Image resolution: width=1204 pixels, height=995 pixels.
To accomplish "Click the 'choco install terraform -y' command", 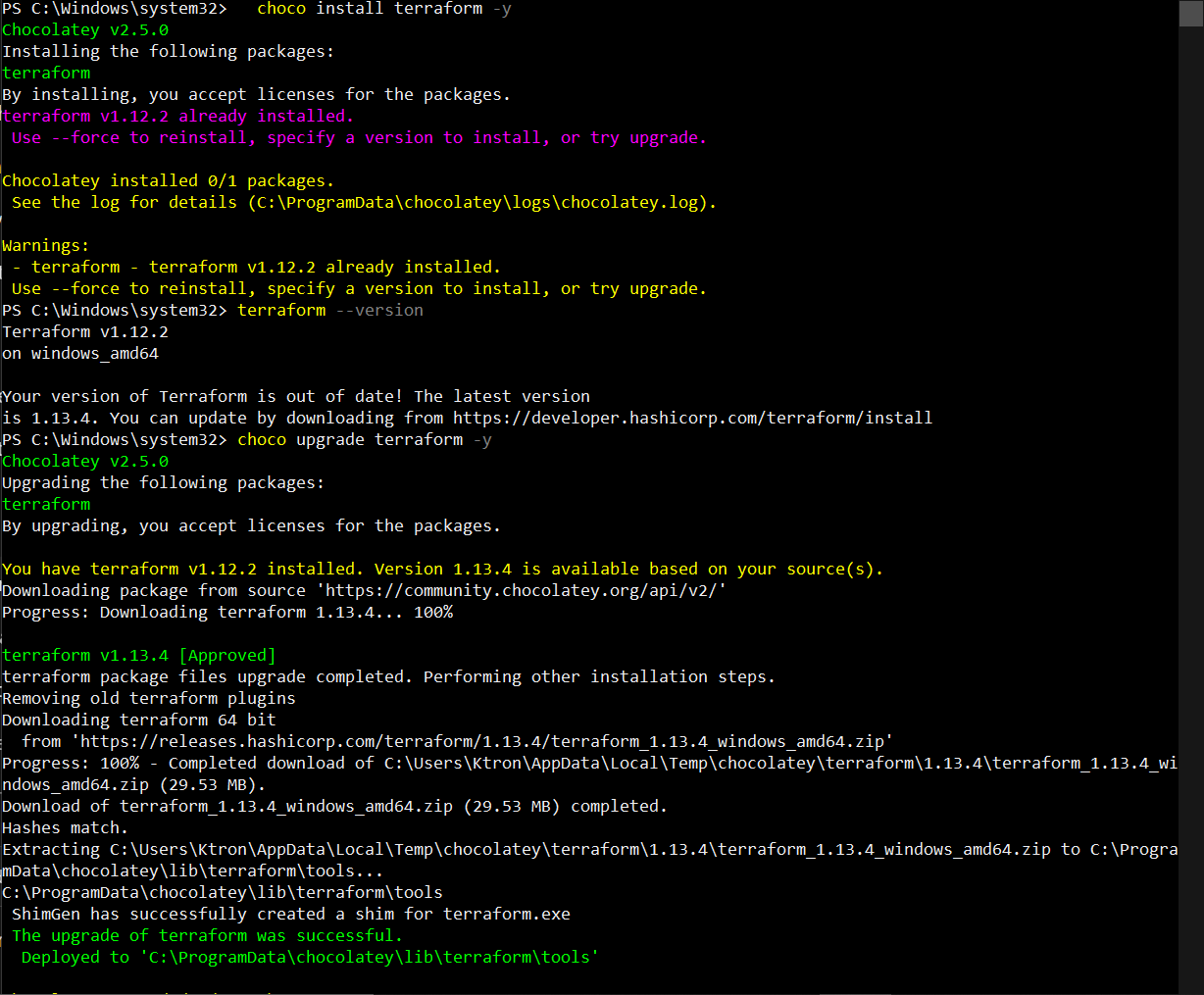I will pos(383,8).
